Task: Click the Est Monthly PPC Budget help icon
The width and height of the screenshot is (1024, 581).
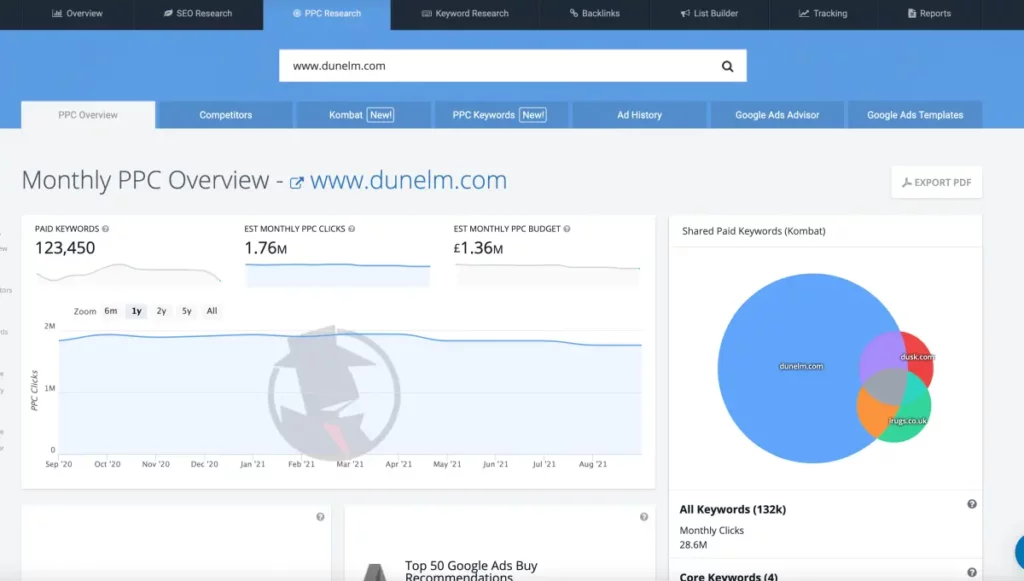Action: tap(567, 229)
